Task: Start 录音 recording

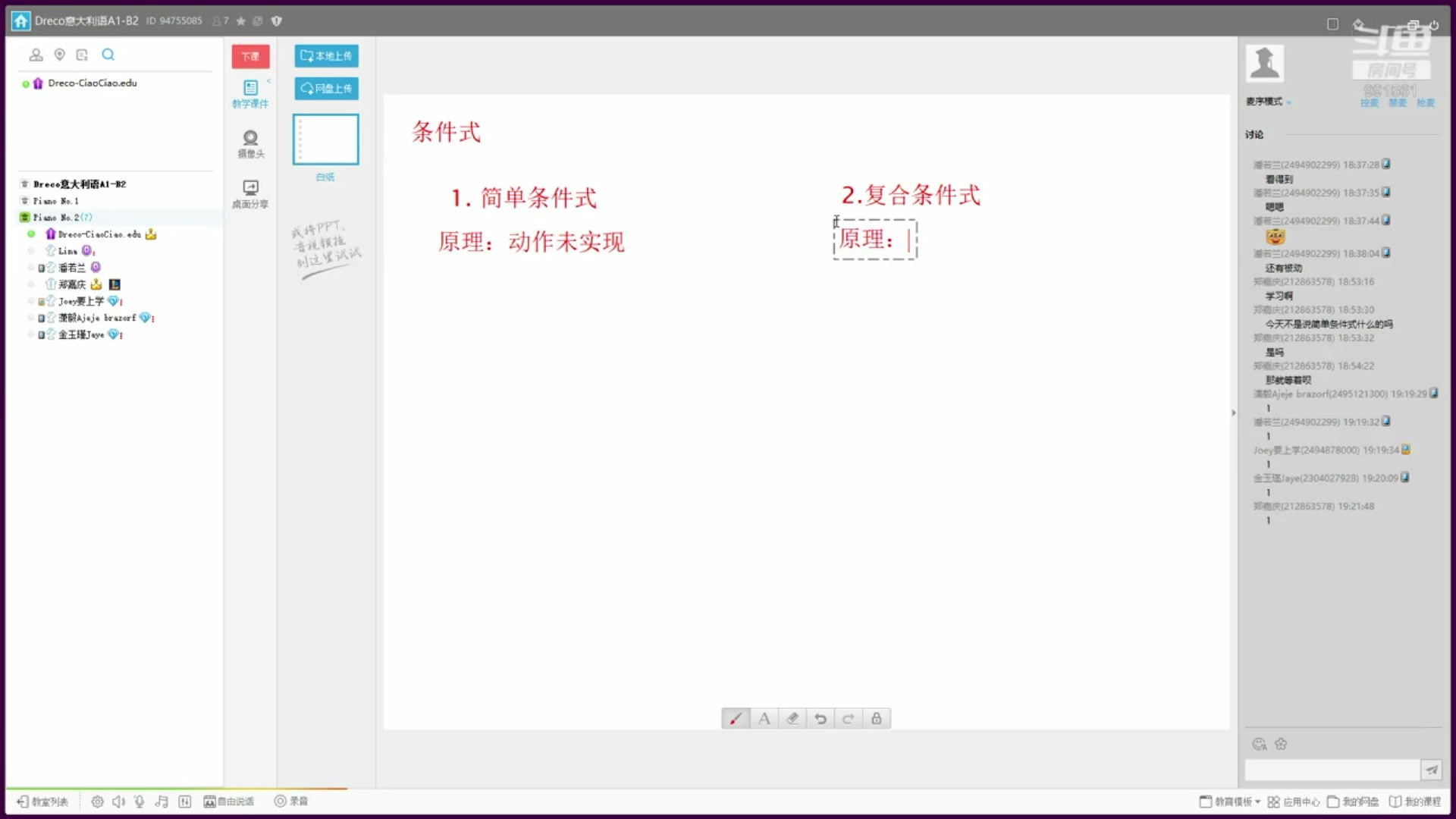Action: pos(291,802)
